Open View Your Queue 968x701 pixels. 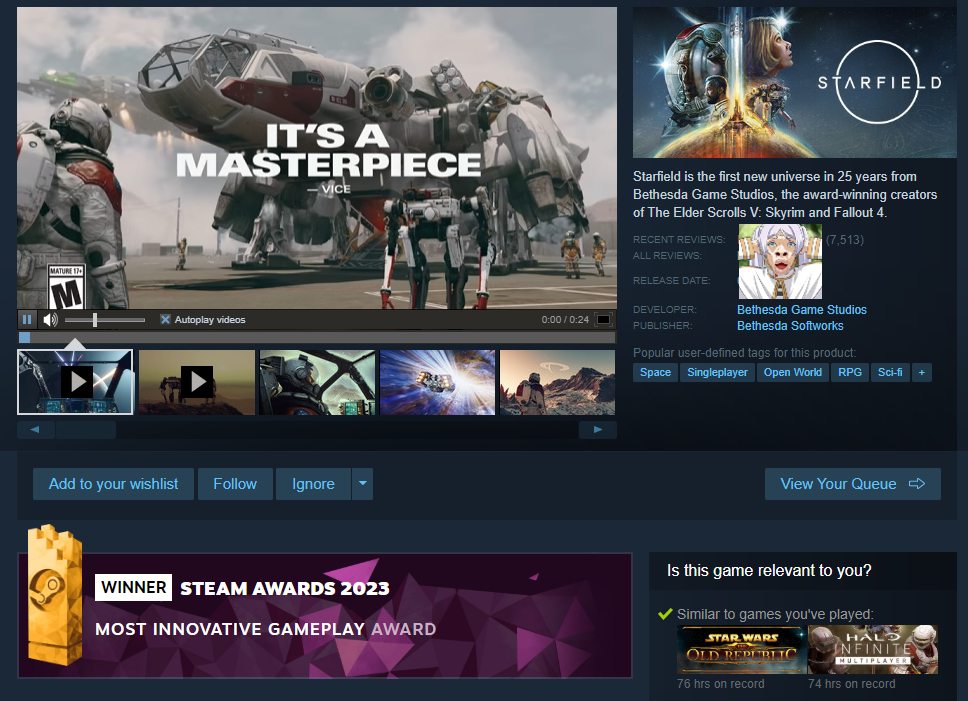pyautogui.click(x=853, y=484)
